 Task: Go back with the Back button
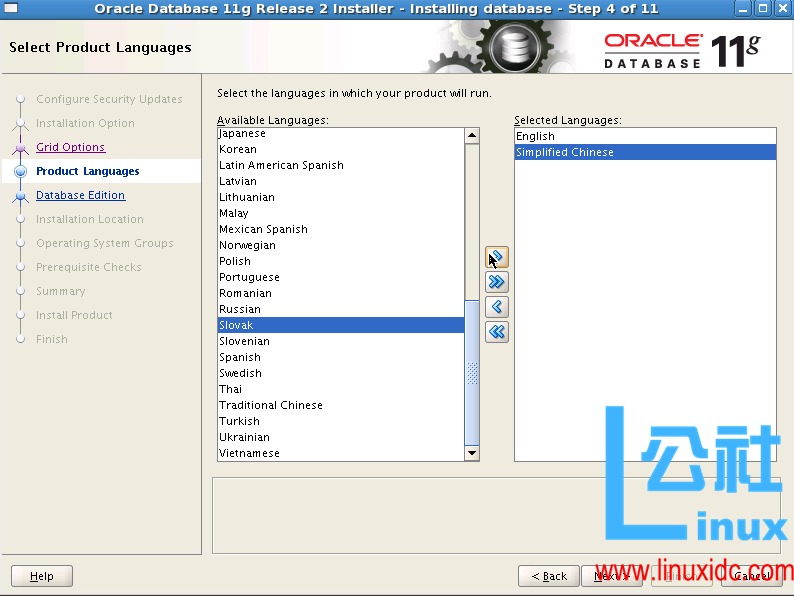(549, 576)
